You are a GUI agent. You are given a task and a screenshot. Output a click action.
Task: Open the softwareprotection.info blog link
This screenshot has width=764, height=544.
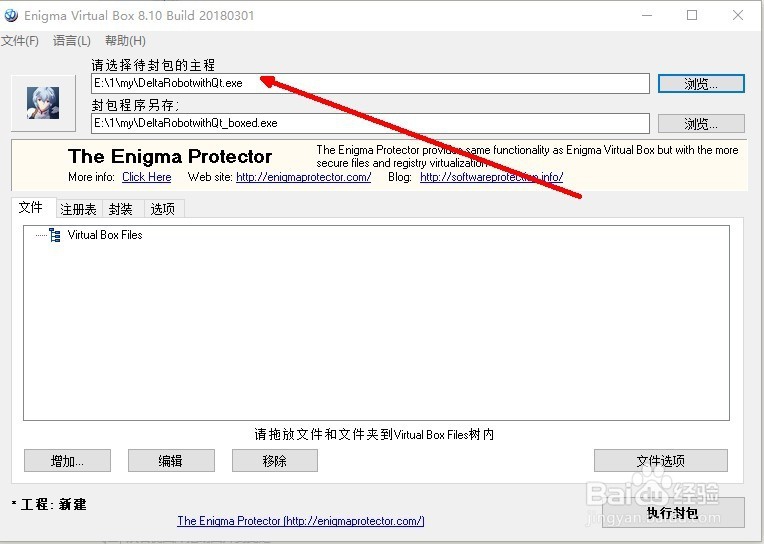(492, 177)
